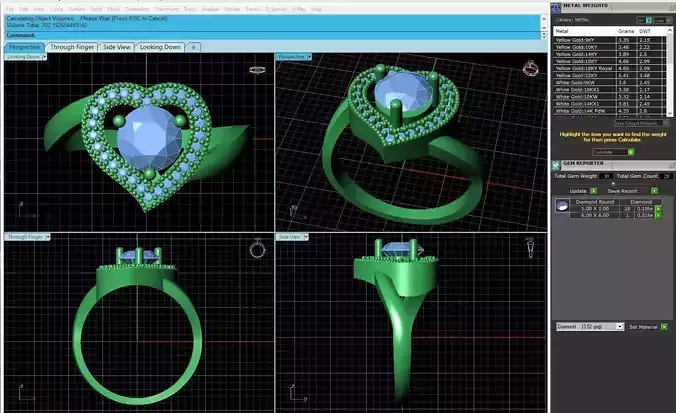This screenshot has height=413, width=676.
Task: Open the Side View viewport dropdown arrow
Action: pos(306,237)
